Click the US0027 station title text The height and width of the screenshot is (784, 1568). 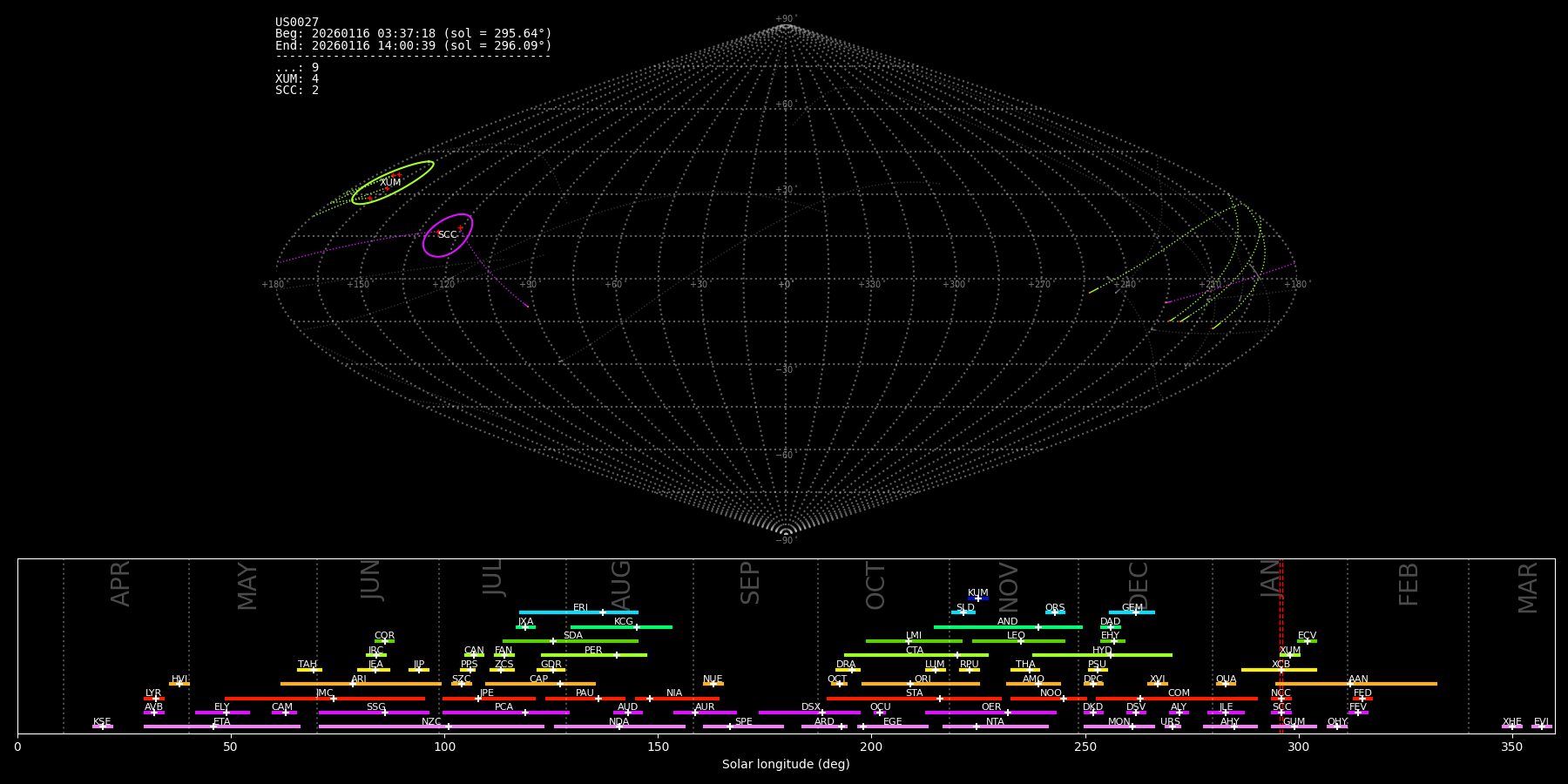[297, 23]
